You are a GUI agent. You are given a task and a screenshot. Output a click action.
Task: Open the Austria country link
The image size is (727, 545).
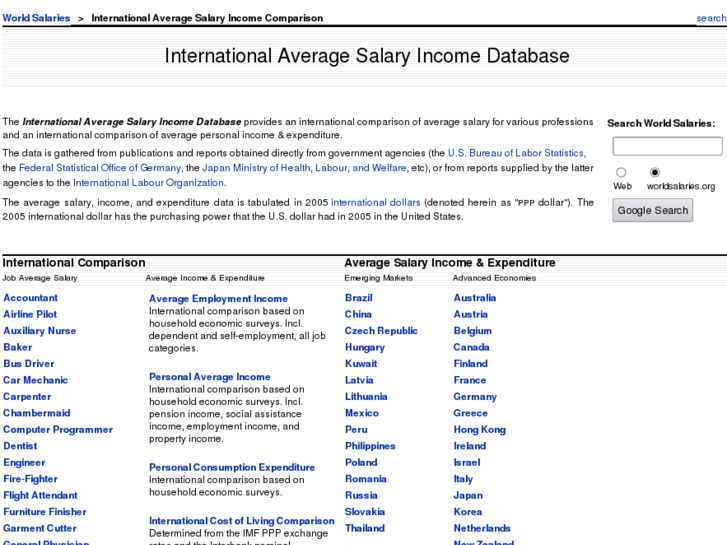[471, 314]
